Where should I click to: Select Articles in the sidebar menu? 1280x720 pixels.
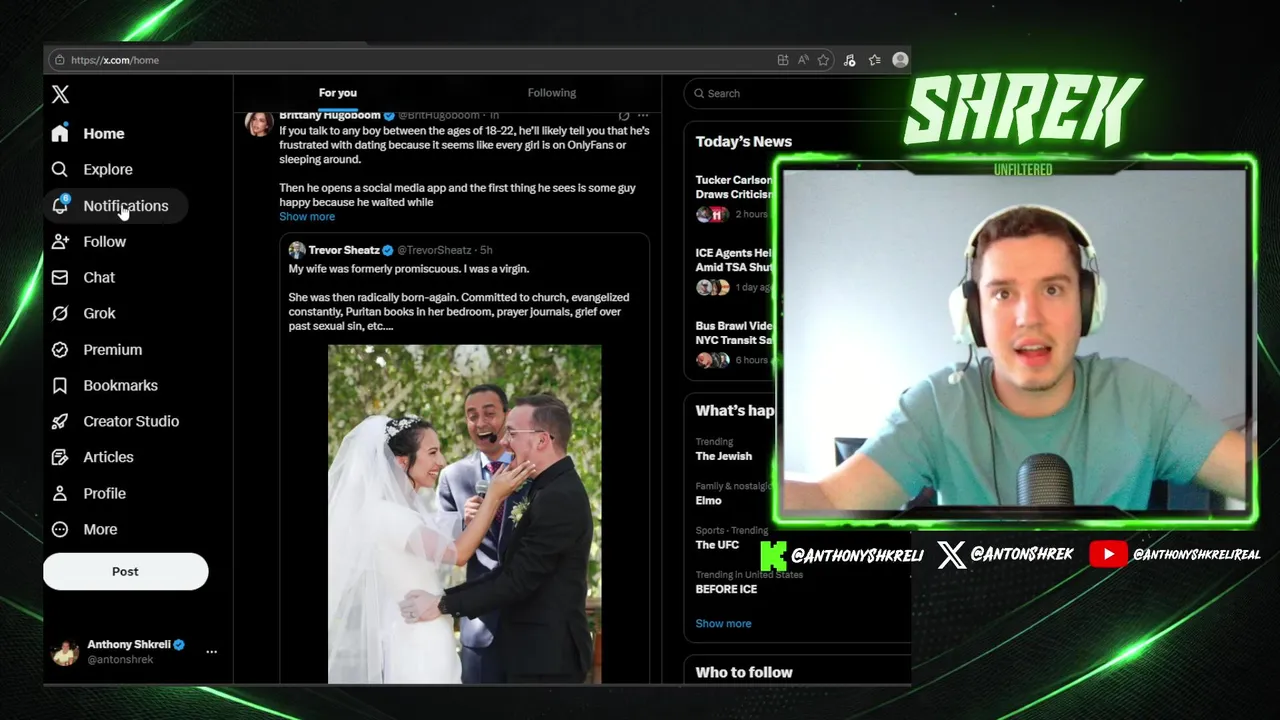pyautogui.click(x=108, y=457)
